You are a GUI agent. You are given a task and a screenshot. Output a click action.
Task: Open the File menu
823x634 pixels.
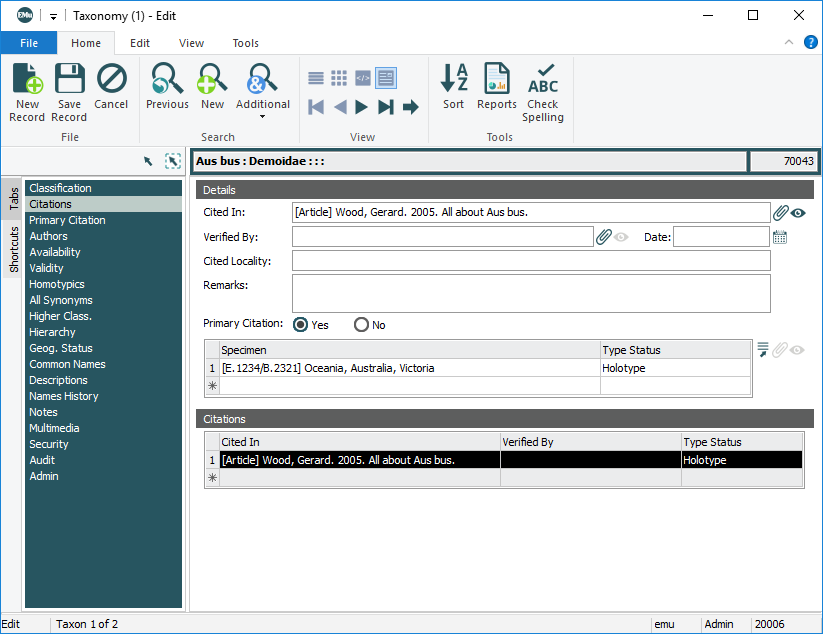point(29,43)
